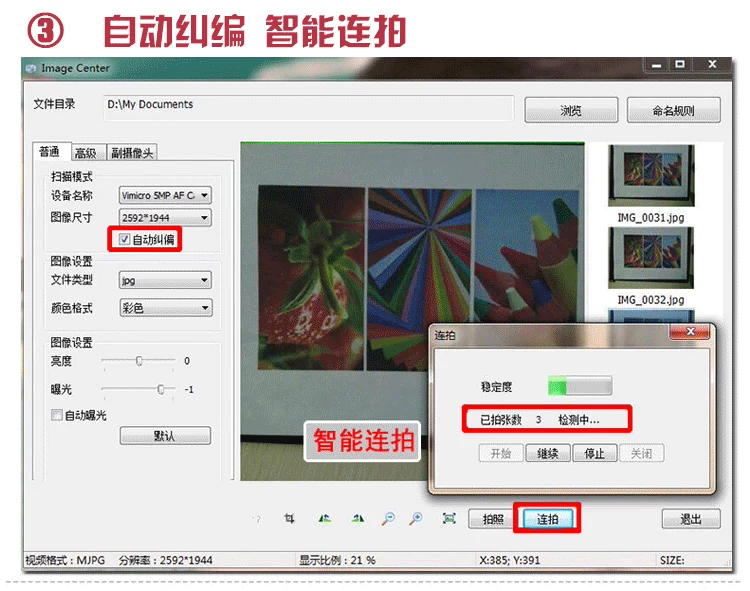This screenshot has width=750, height=591.
Task: Click the Image Center title bar icon
Action: (32, 68)
